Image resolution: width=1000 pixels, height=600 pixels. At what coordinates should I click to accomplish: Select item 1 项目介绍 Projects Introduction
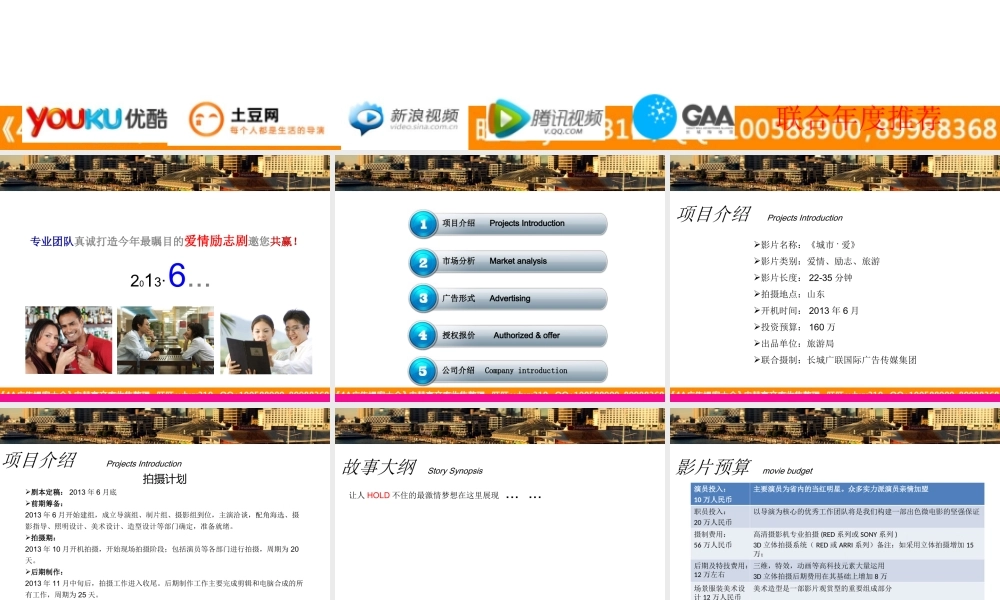point(508,224)
